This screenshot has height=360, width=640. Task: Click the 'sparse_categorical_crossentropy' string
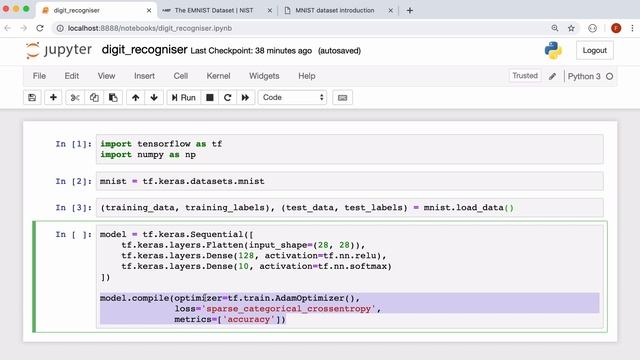289,309
